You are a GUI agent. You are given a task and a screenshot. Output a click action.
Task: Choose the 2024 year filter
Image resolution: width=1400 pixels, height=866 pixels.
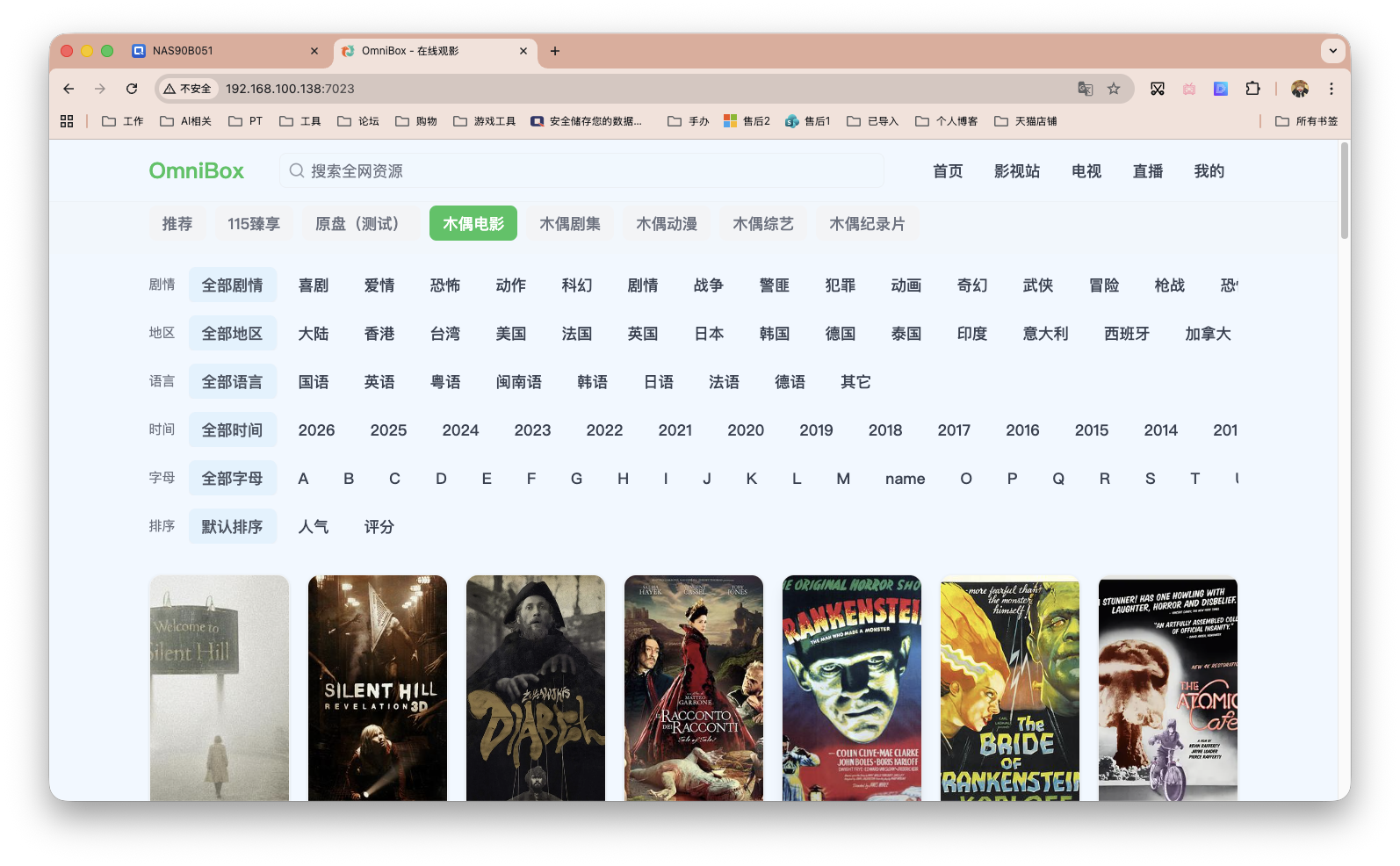460,430
